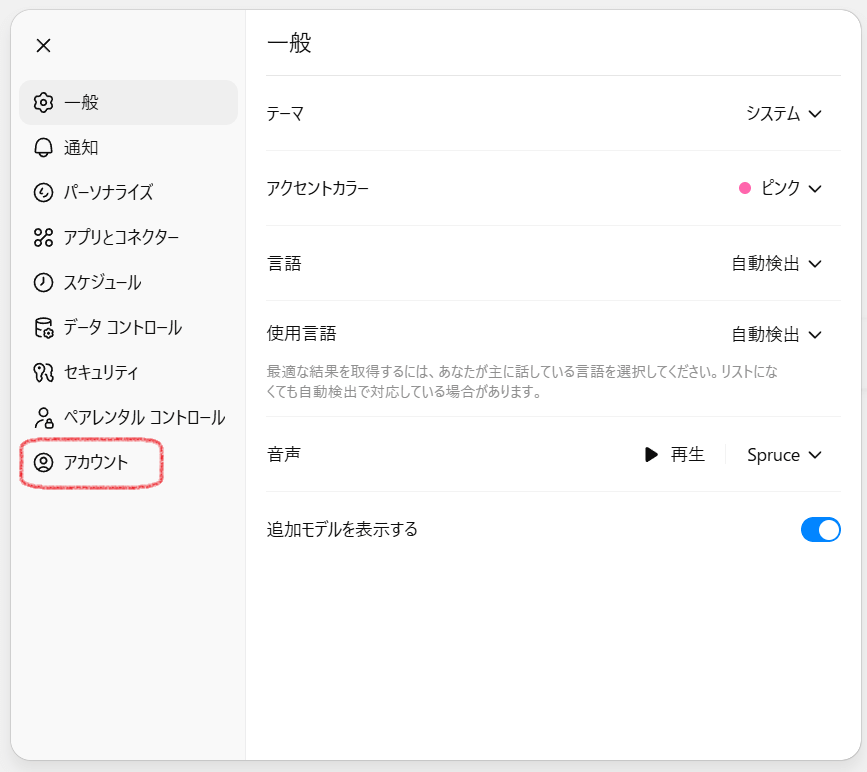
Task: Select the アカウント text label in sidebar
Action: [96, 462]
